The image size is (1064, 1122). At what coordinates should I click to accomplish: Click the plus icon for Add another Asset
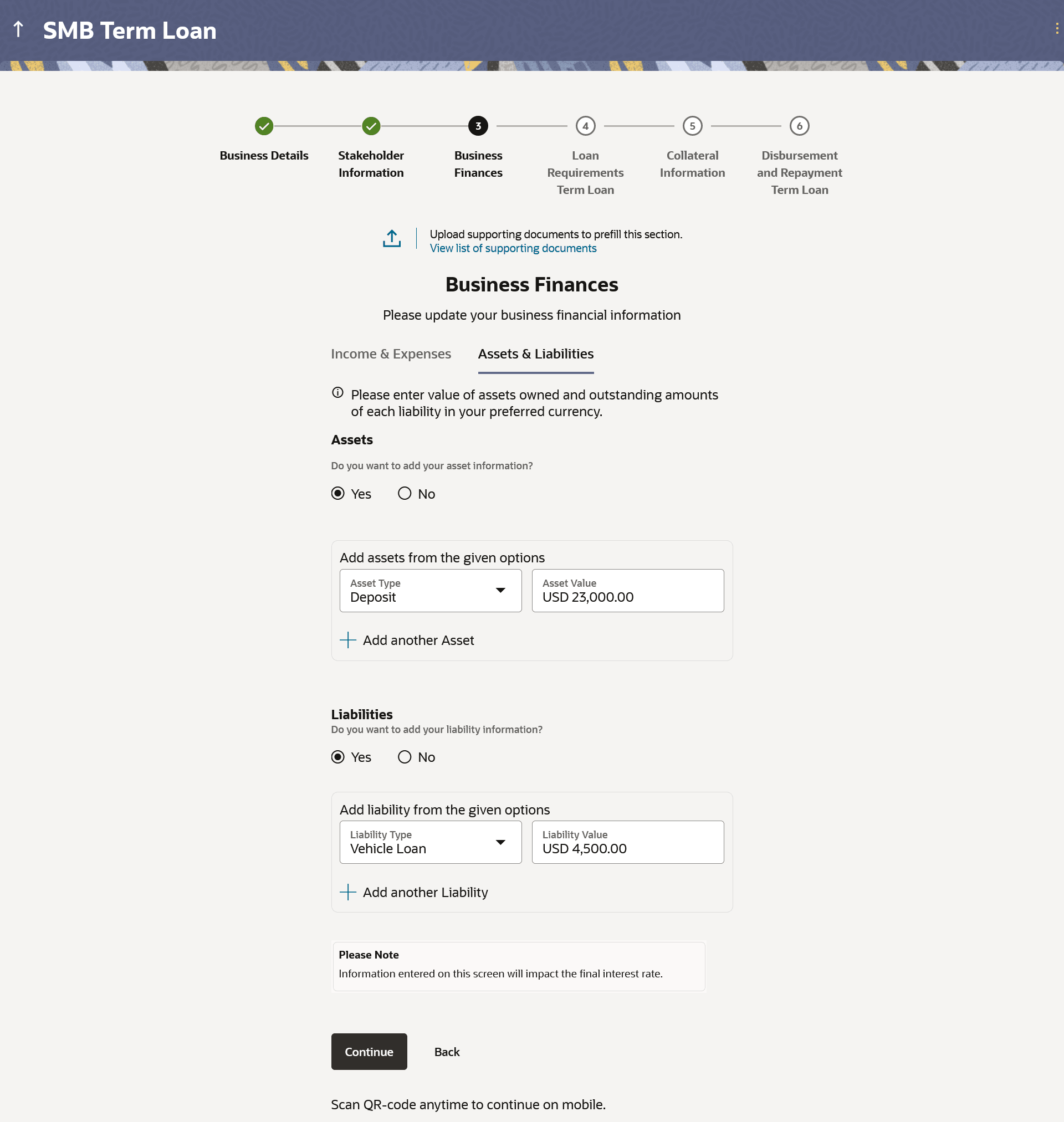(347, 640)
